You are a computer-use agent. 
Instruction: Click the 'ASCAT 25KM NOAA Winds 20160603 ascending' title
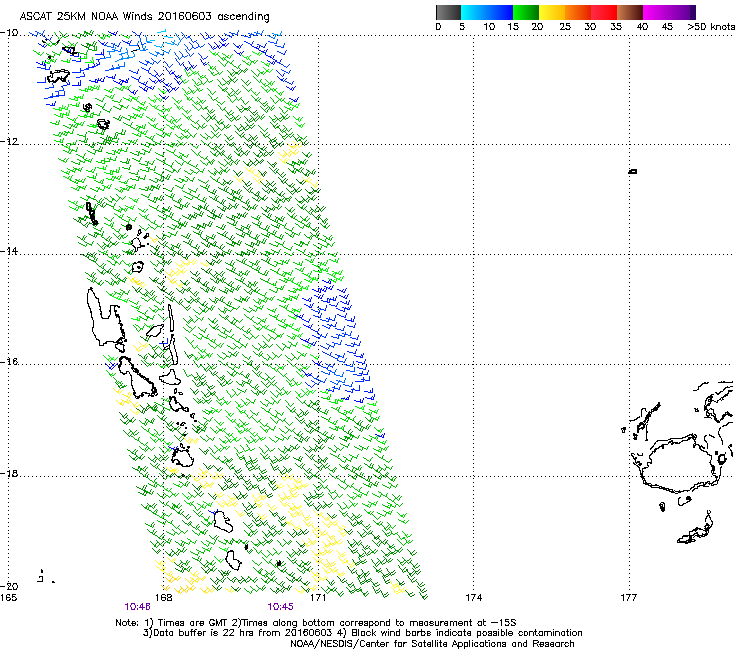(144, 16)
